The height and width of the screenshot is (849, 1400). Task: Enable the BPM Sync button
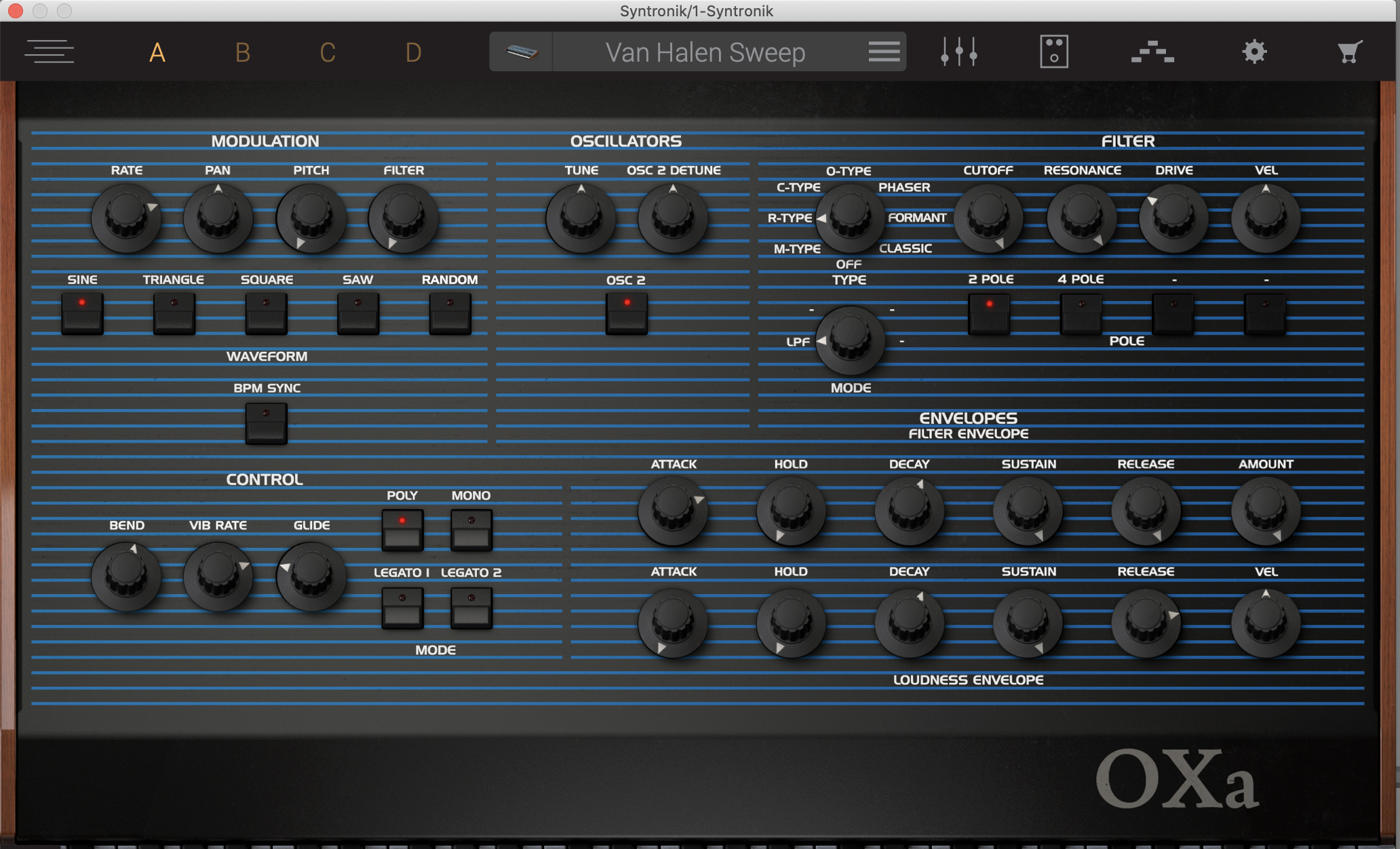(266, 423)
